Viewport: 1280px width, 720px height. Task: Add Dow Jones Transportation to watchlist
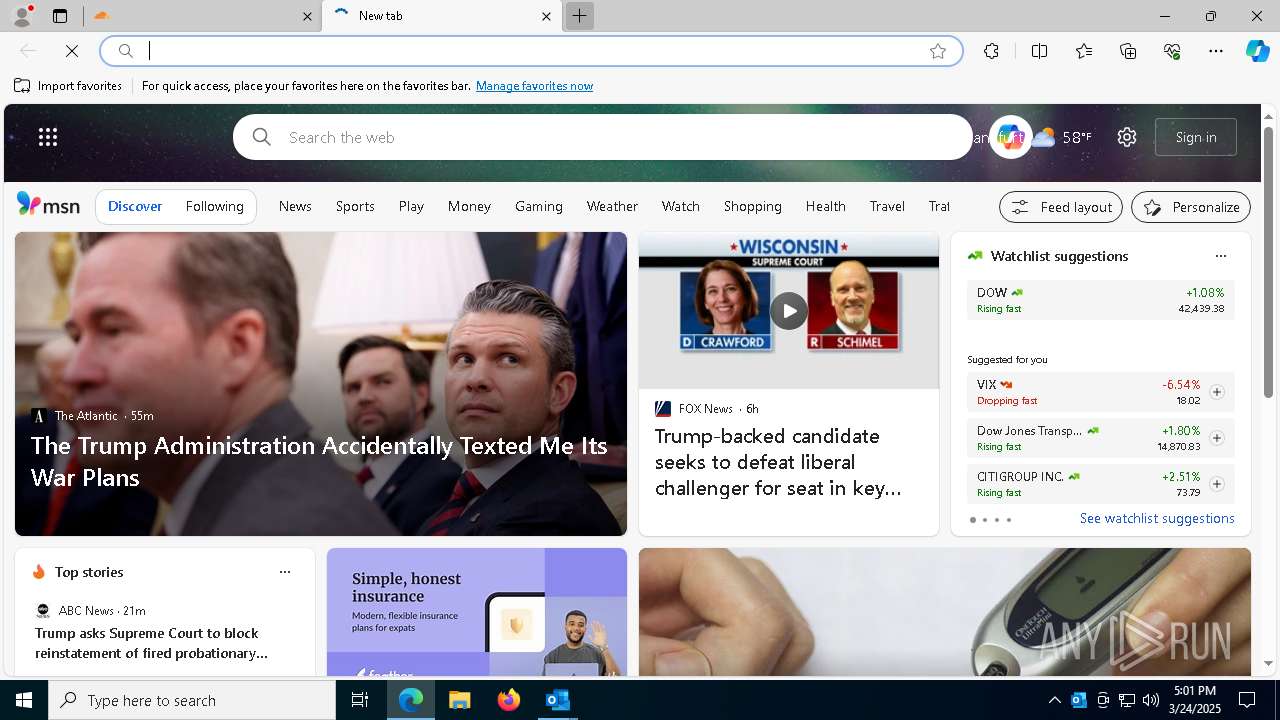pos(1217,438)
